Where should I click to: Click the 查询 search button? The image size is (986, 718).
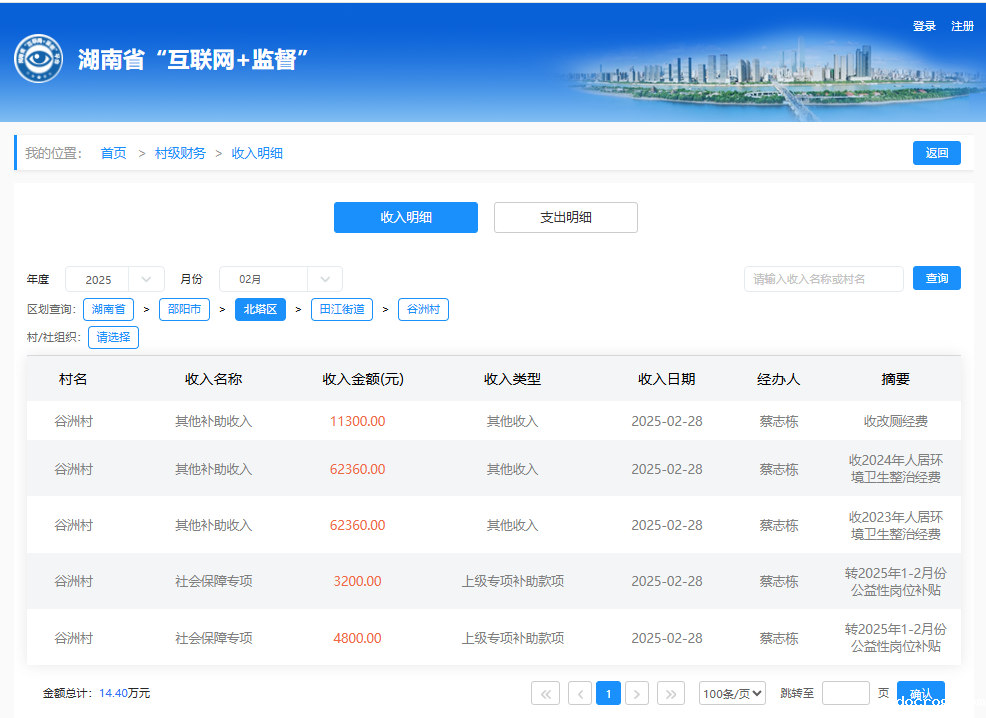(937, 278)
